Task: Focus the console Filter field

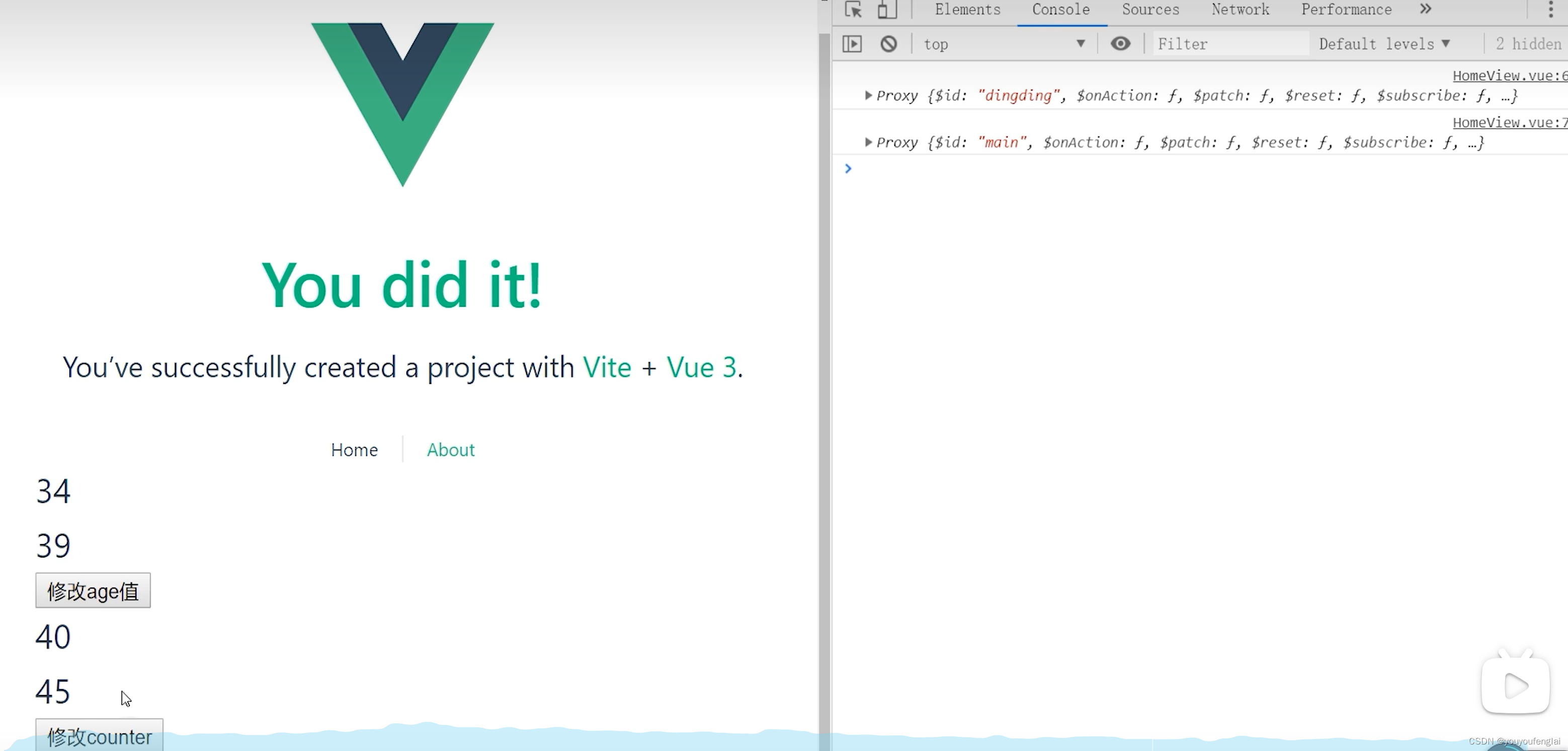Action: [1231, 44]
